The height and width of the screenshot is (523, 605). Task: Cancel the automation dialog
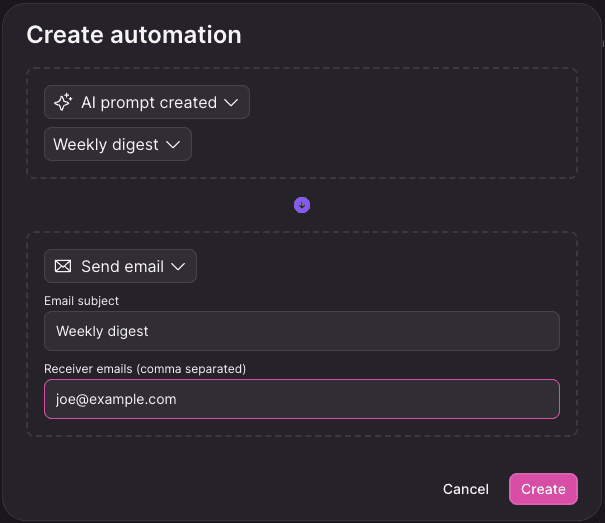466,489
